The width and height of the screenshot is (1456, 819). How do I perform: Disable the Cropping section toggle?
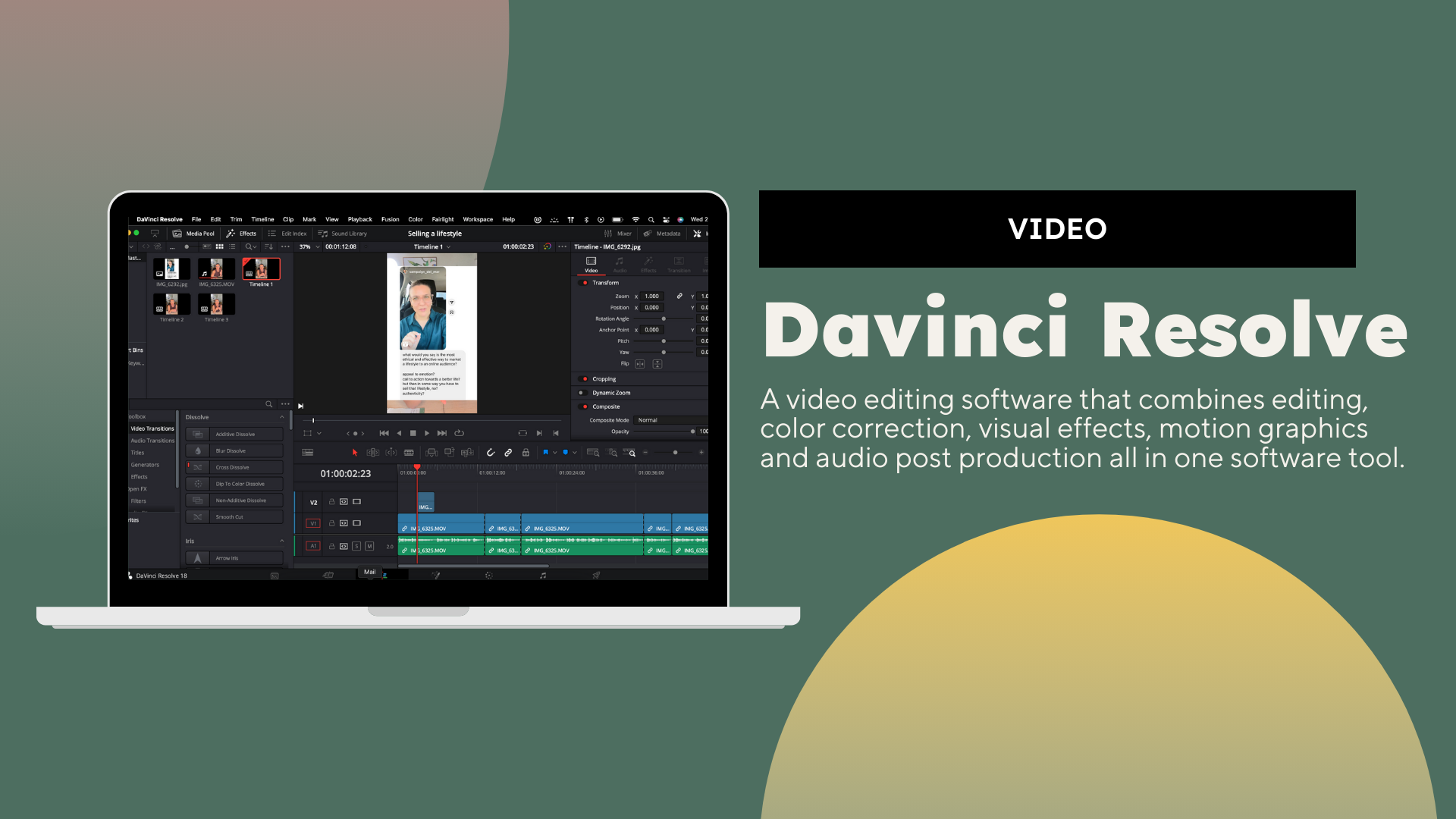[585, 379]
